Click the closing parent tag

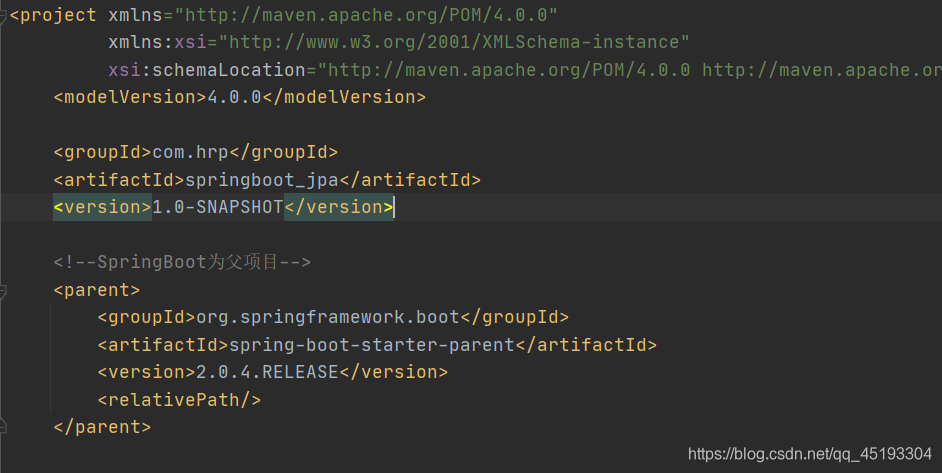click(102, 427)
